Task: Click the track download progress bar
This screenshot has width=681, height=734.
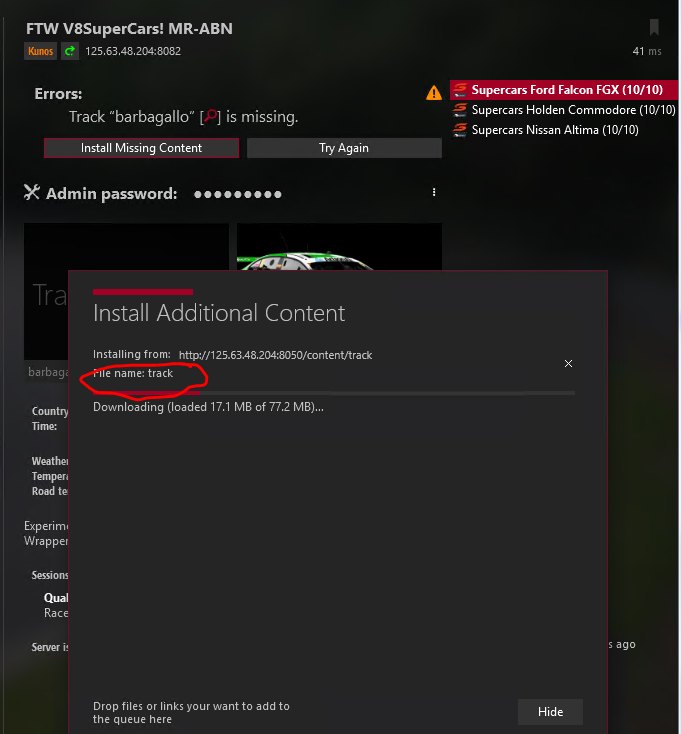Action: coord(334,393)
